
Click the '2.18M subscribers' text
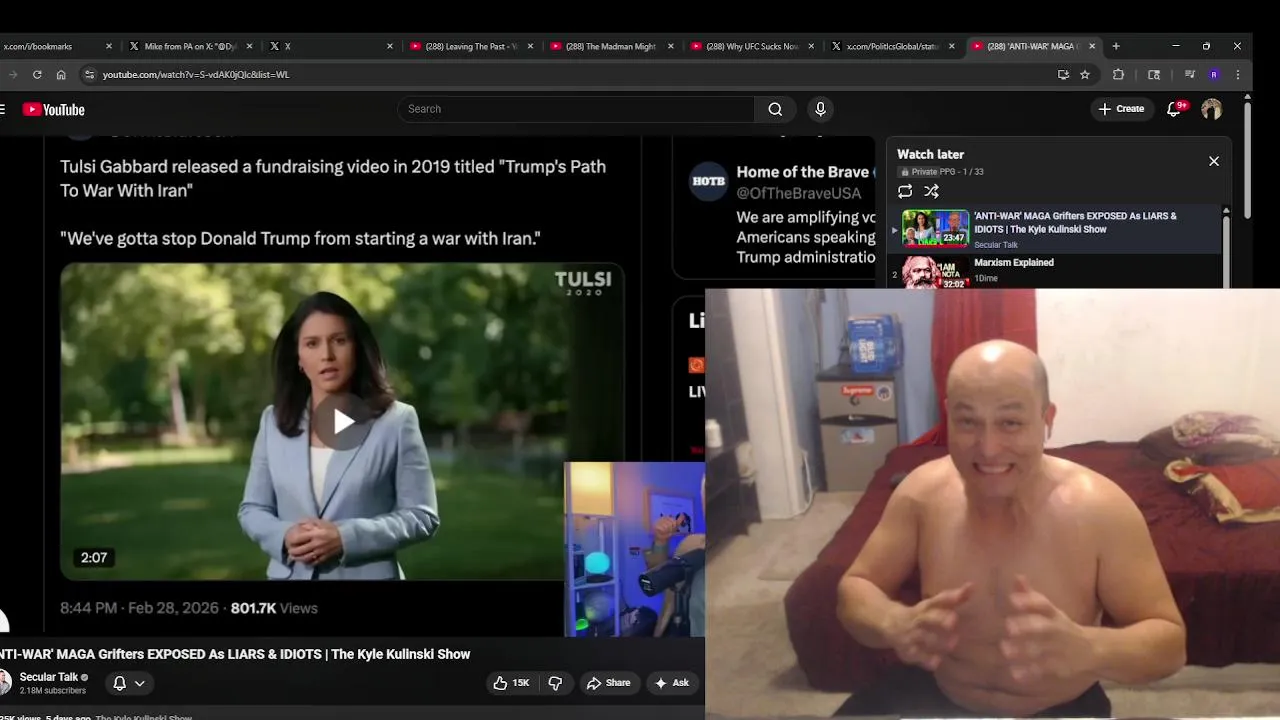[52, 691]
